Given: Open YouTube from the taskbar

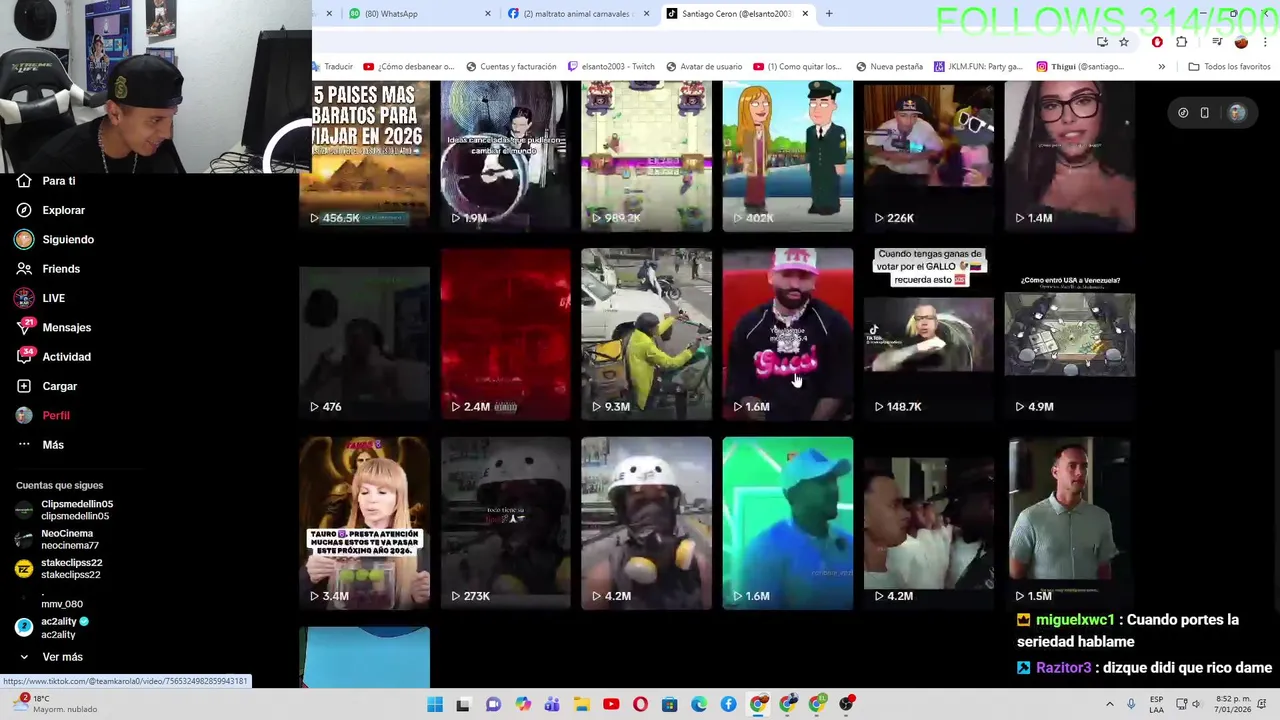Looking at the screenshot, I should [x=611, y=704].
